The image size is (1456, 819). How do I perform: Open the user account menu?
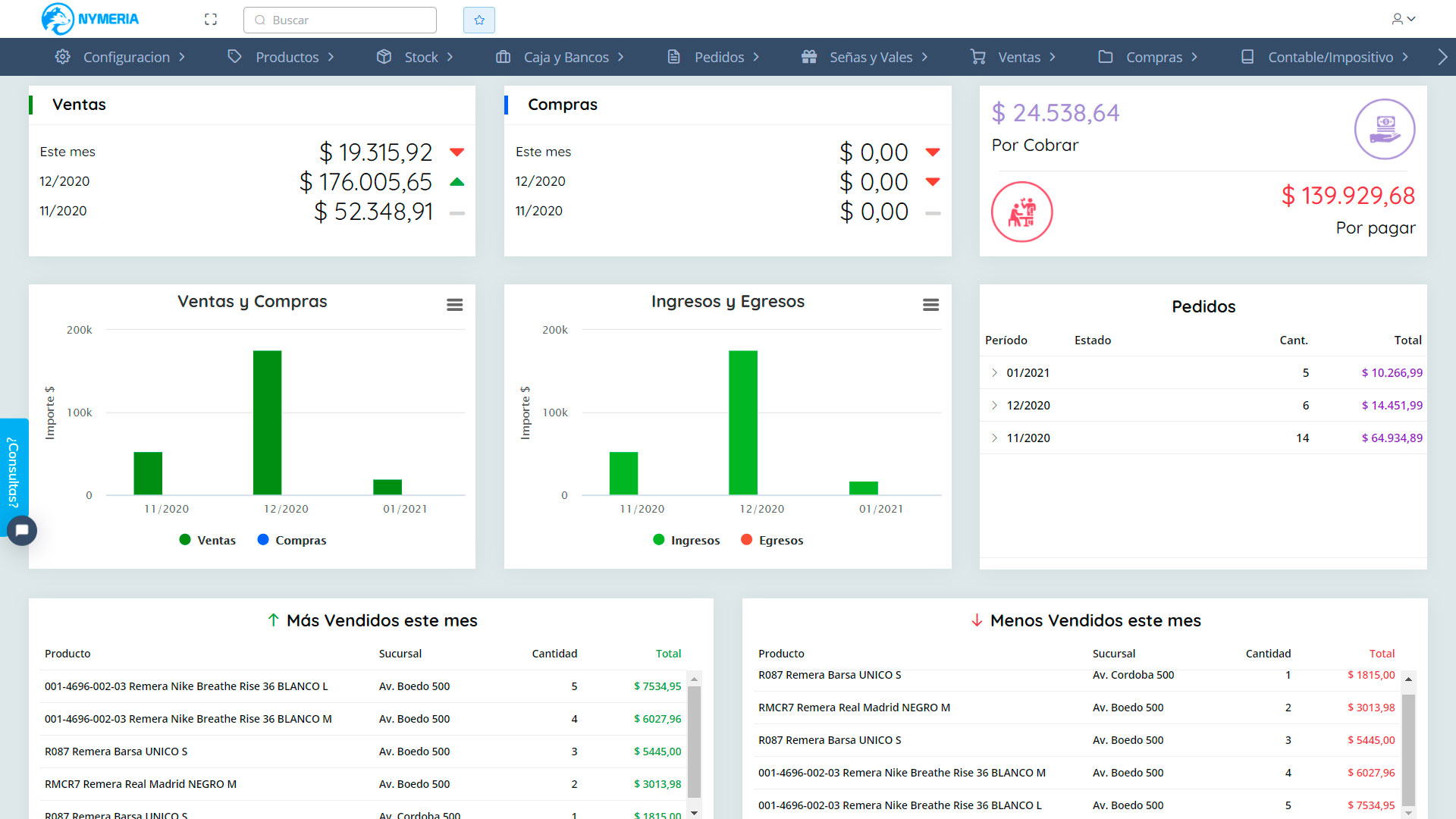[x=1404, y=19]
